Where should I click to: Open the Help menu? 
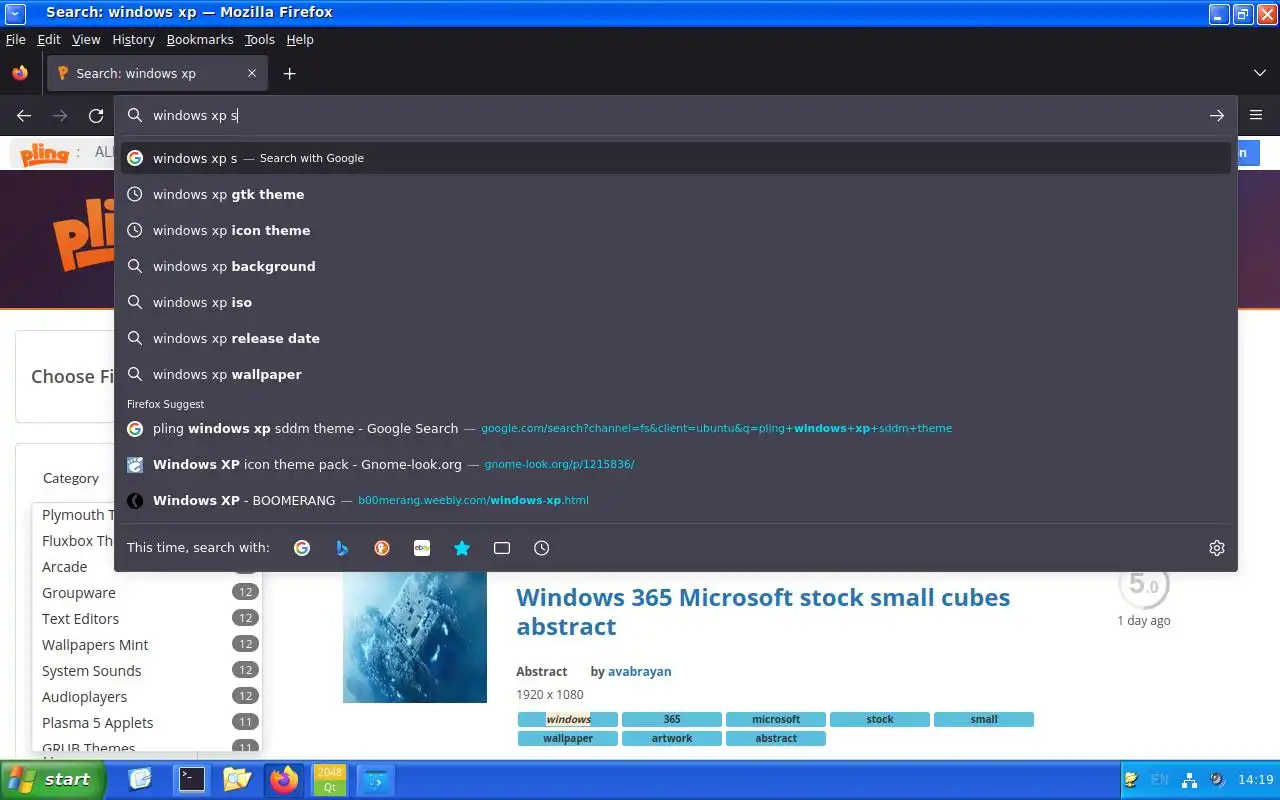[300, 40]
